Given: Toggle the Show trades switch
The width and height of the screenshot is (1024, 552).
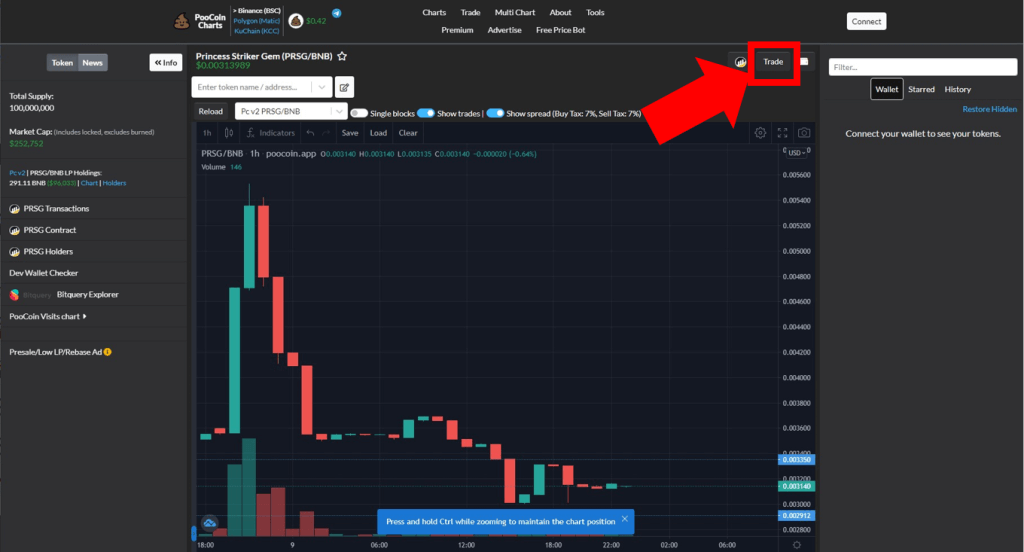Looking at the screenshot, I should tap(426, 113).
